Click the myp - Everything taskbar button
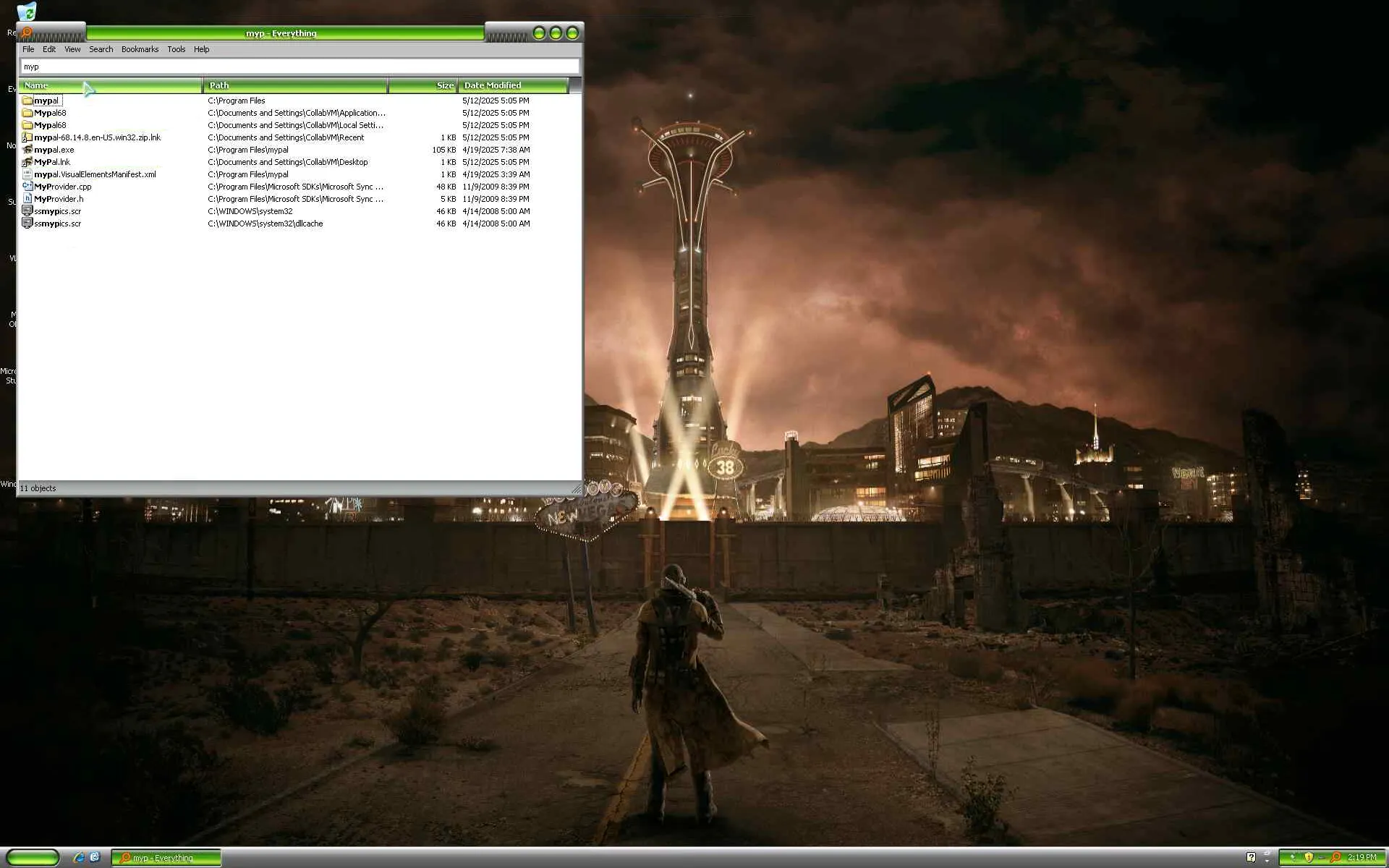Viewport: 1389px width, 868px height. (x=166, y=858)
